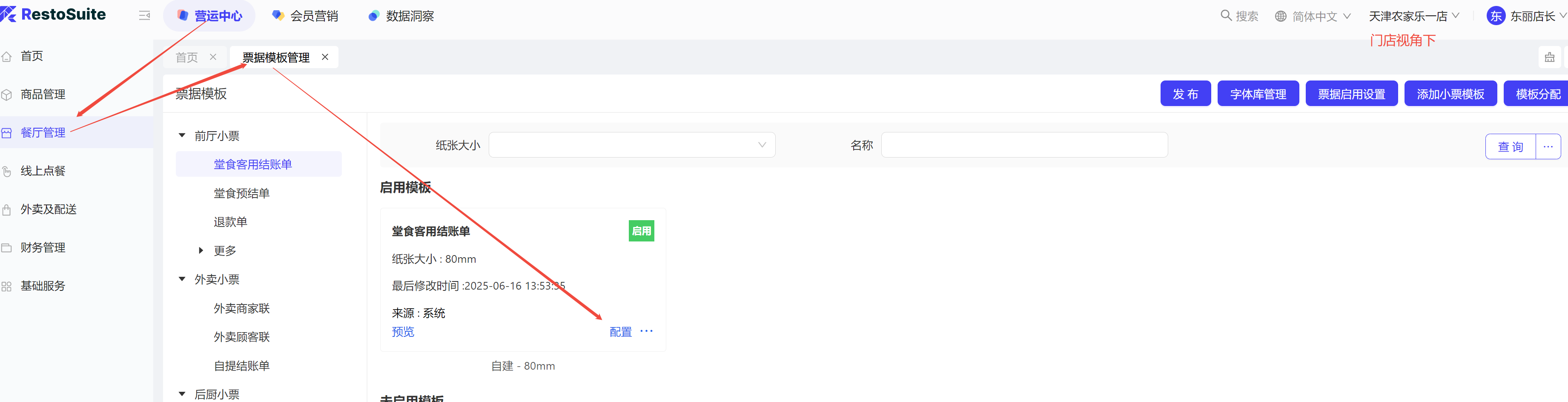Click the 模板分配 button
This screenshot has width=1568, height=402.
tap(1536, 94)
